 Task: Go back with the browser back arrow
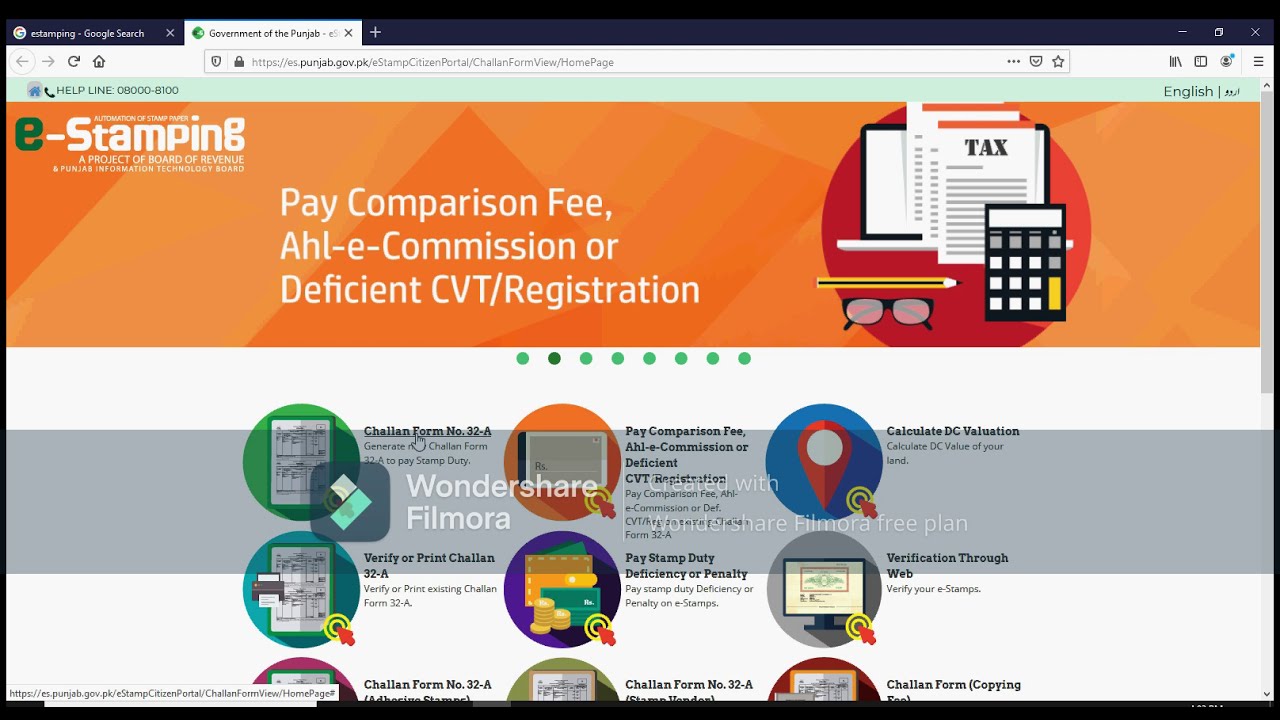point(22,61)
